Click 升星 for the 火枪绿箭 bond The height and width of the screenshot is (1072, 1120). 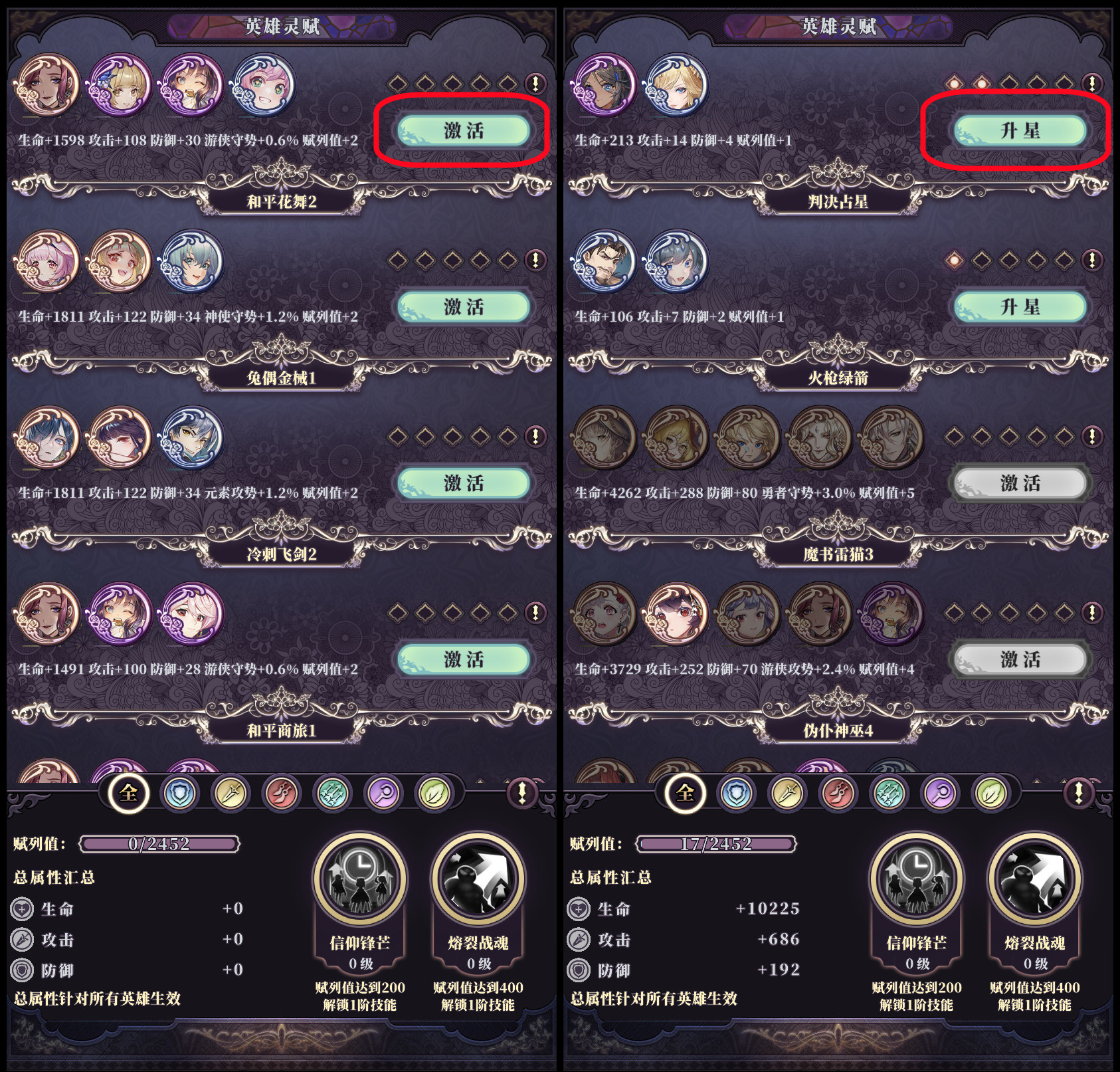tap(1020, 307)
